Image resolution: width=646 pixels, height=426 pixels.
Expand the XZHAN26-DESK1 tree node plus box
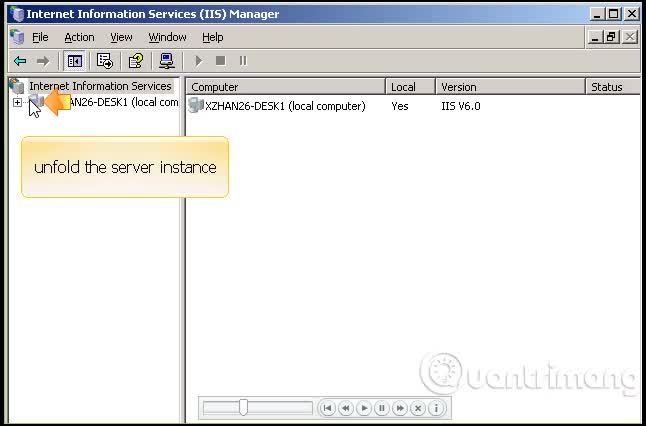point(17,102)
